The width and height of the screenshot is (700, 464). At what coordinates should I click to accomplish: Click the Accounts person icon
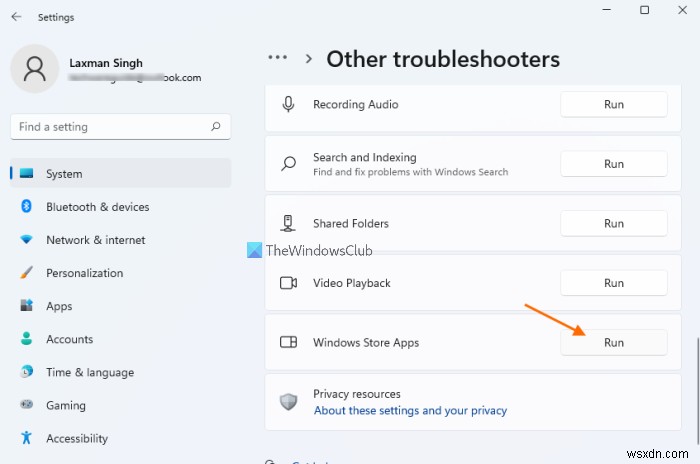tap(26, 339)
